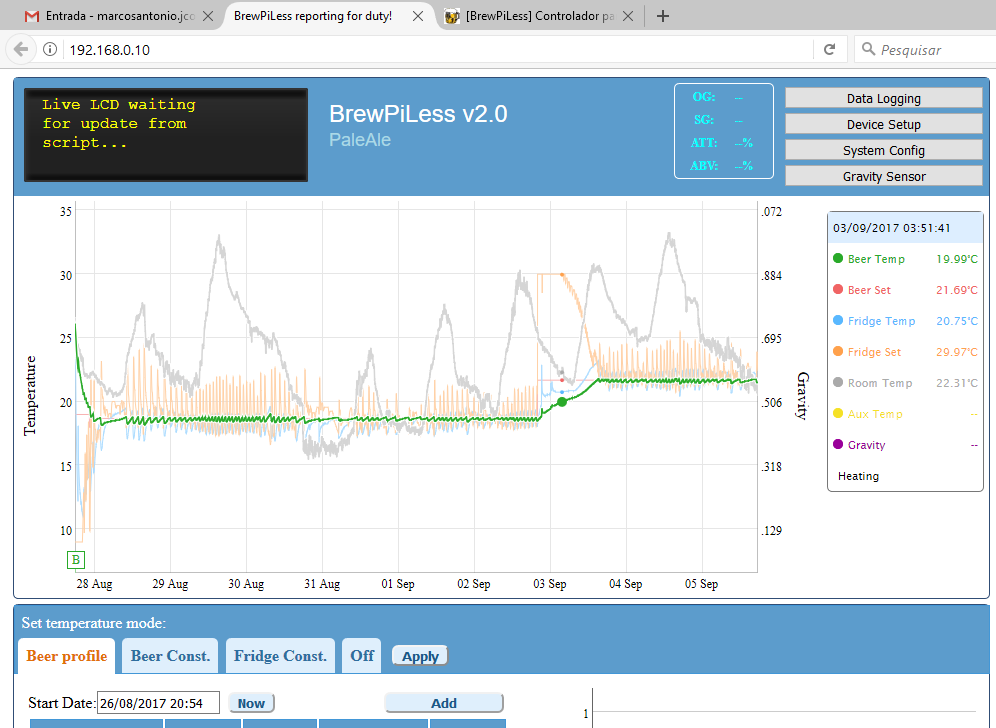Click the Fridge Set value 29.97°C

click(x=957, y=352)
